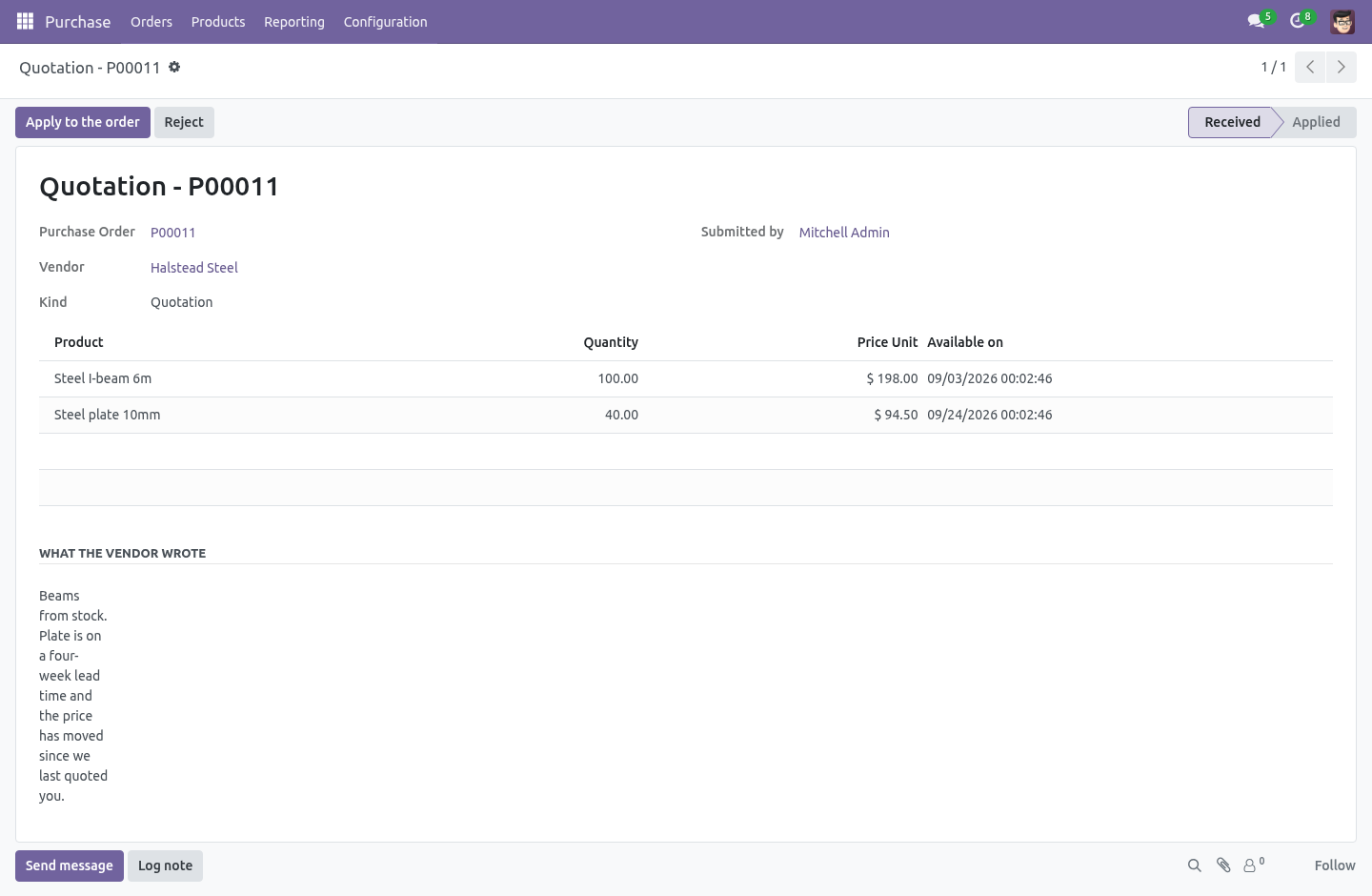This screenshot has height=896, width=1372.
Task: Click the $ 94.50 price cell
Action: pyautogui.click(x=896, y=415)
